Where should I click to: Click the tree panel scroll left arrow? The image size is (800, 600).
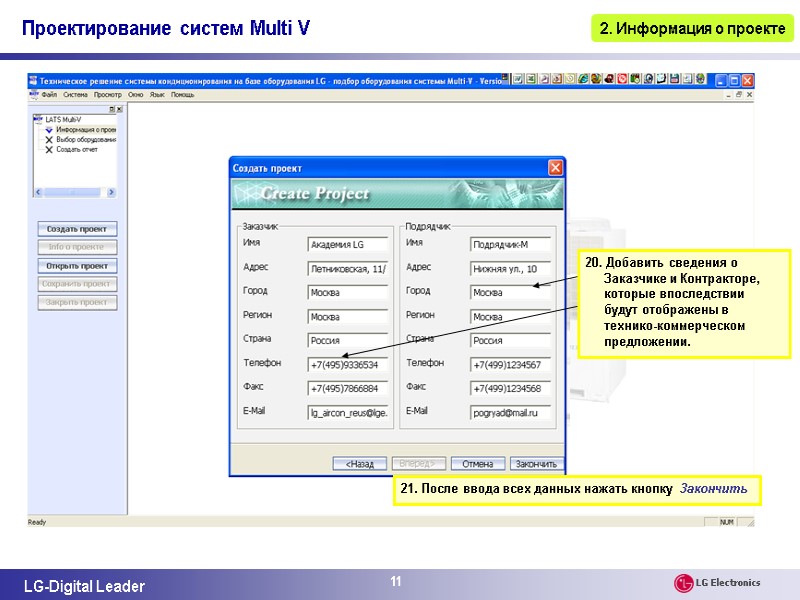38,192
